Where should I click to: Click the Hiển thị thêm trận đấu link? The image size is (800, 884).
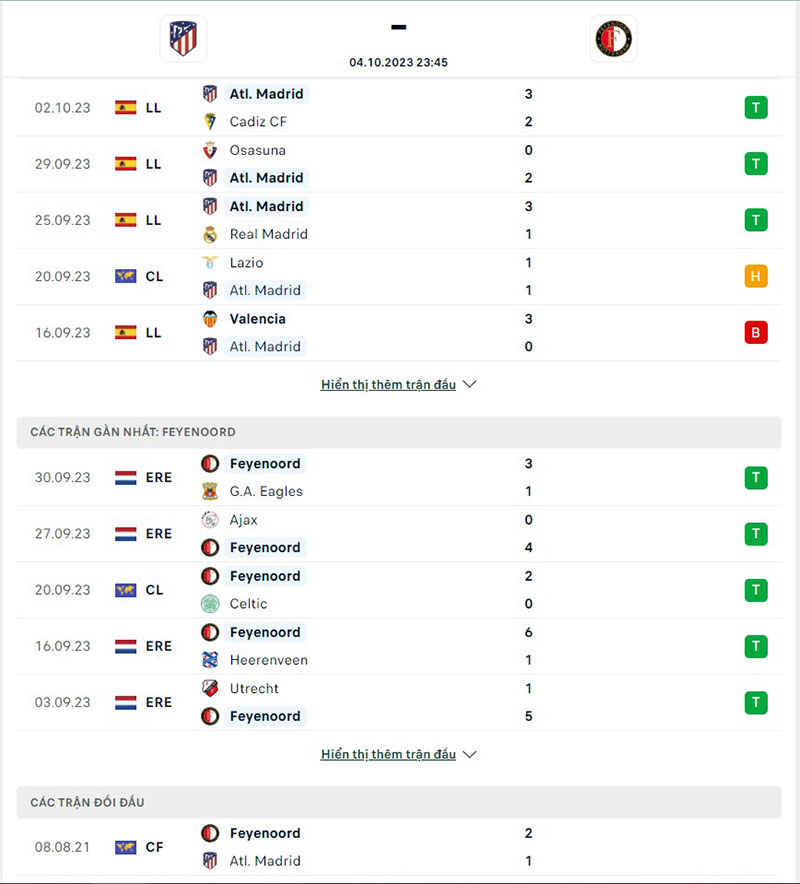click(388, 384)
